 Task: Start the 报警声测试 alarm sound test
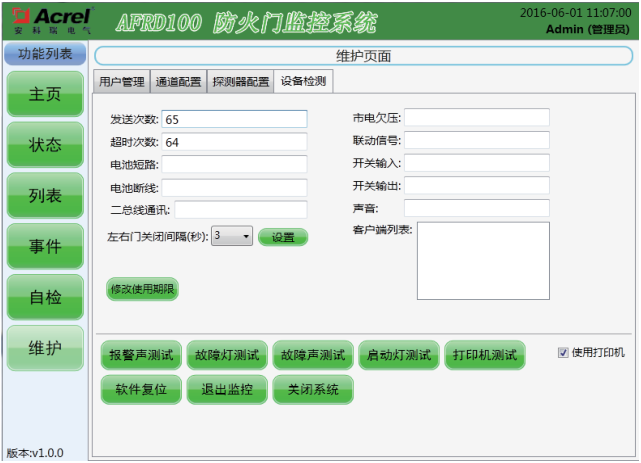coord(141,355)
